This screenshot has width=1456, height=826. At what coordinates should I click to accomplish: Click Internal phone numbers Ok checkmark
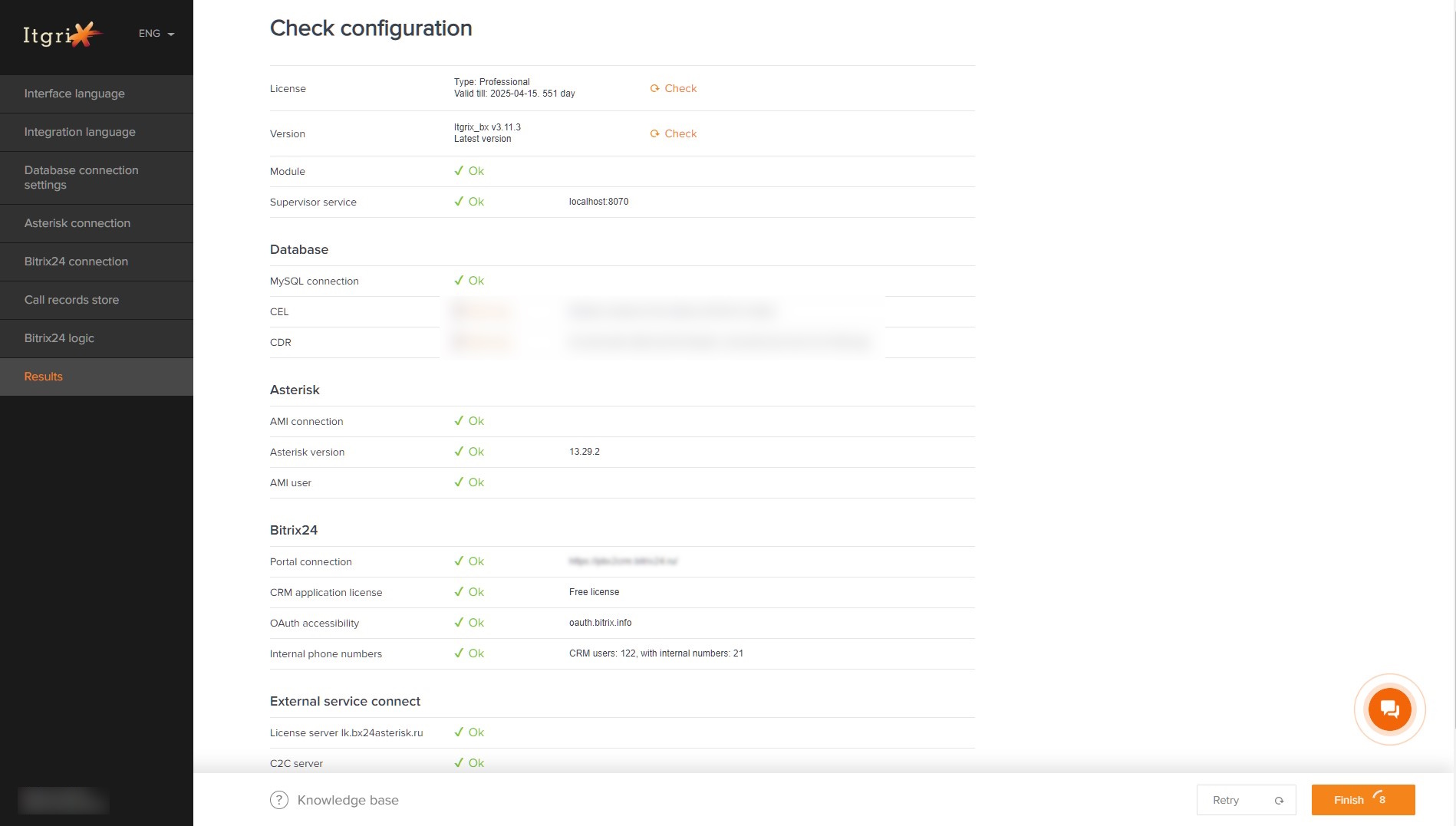coord(459,653)
